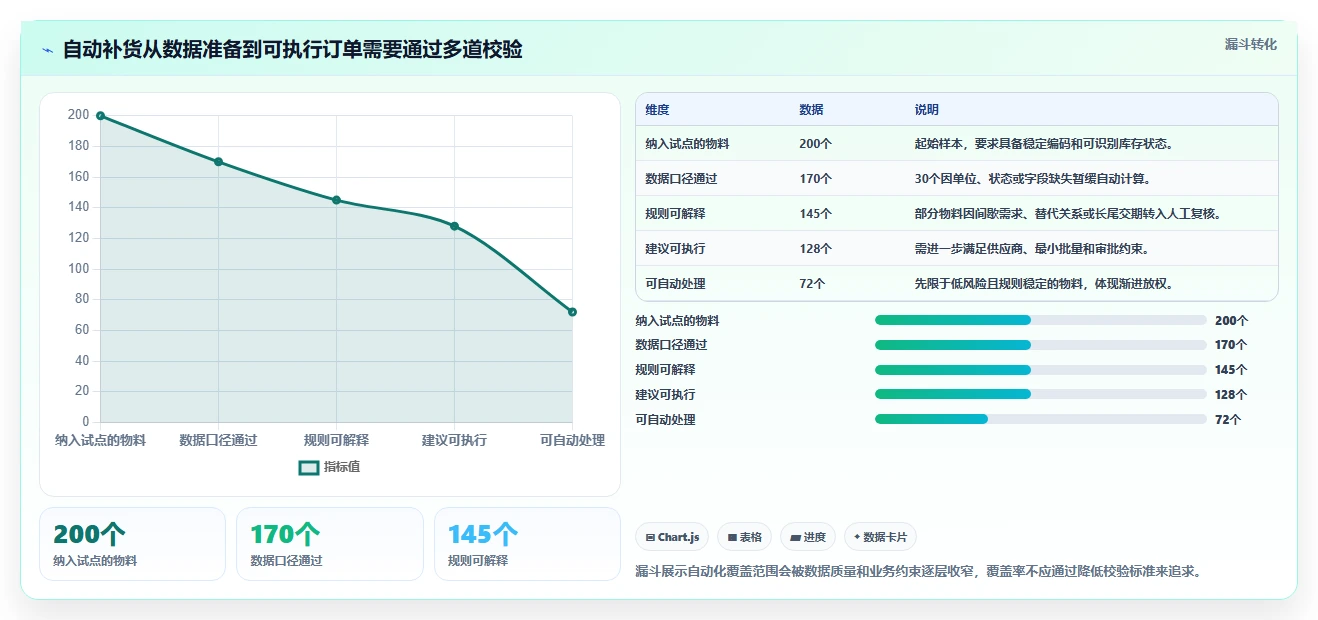Click the 说明 column header
The height and width of the screenshot is (620, 1318).
point(926,110)
